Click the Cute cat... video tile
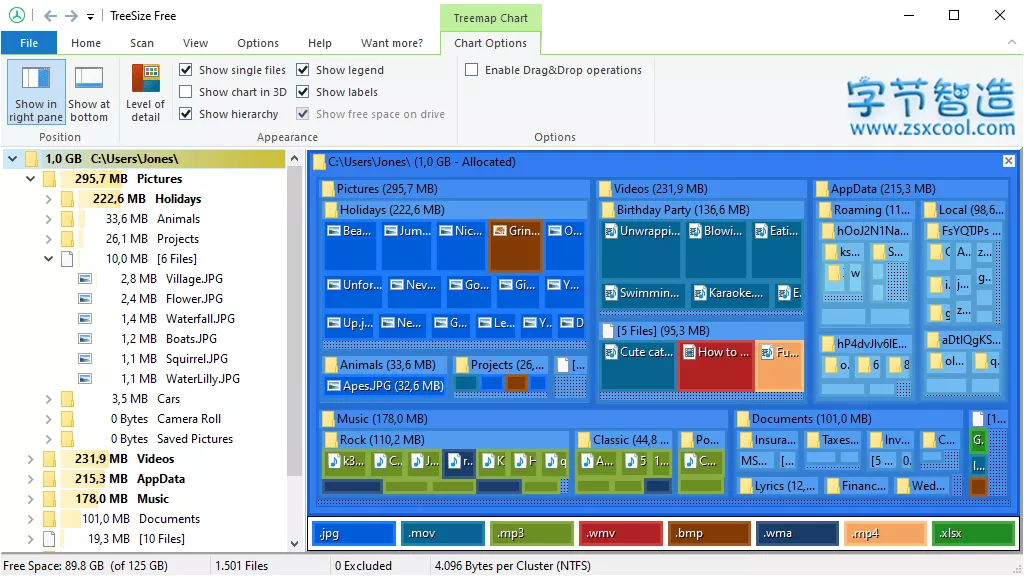 click(639, 366)
